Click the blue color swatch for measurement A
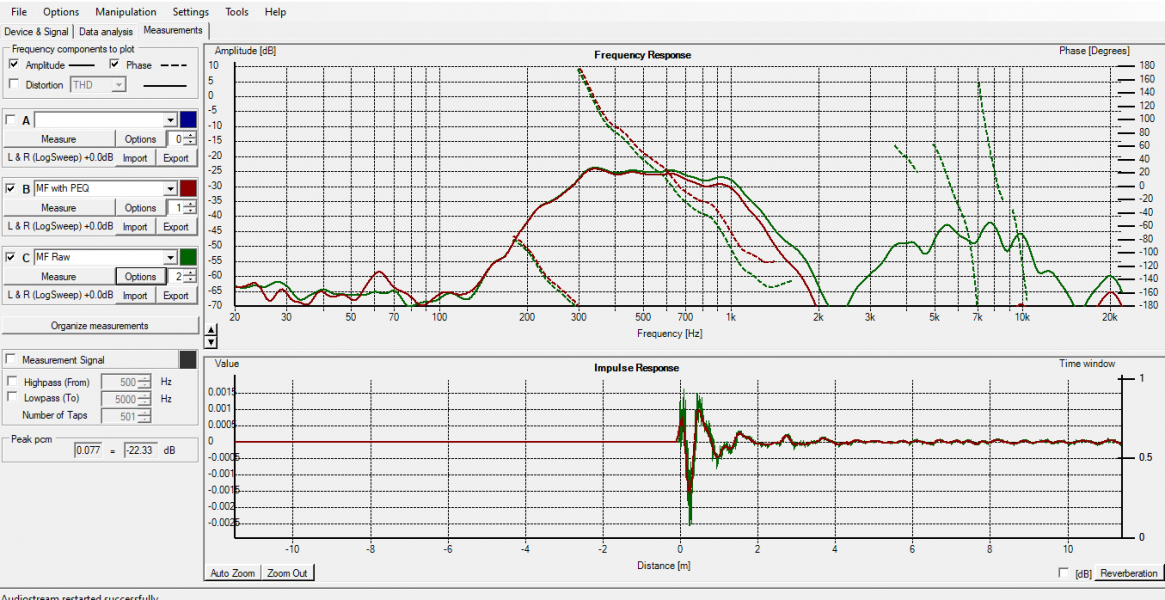This screenshot has height=600, width=1165. [189, 120]
